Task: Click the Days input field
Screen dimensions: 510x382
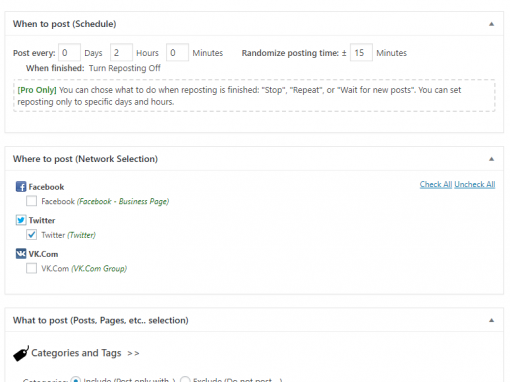Action: coord(69,52)
